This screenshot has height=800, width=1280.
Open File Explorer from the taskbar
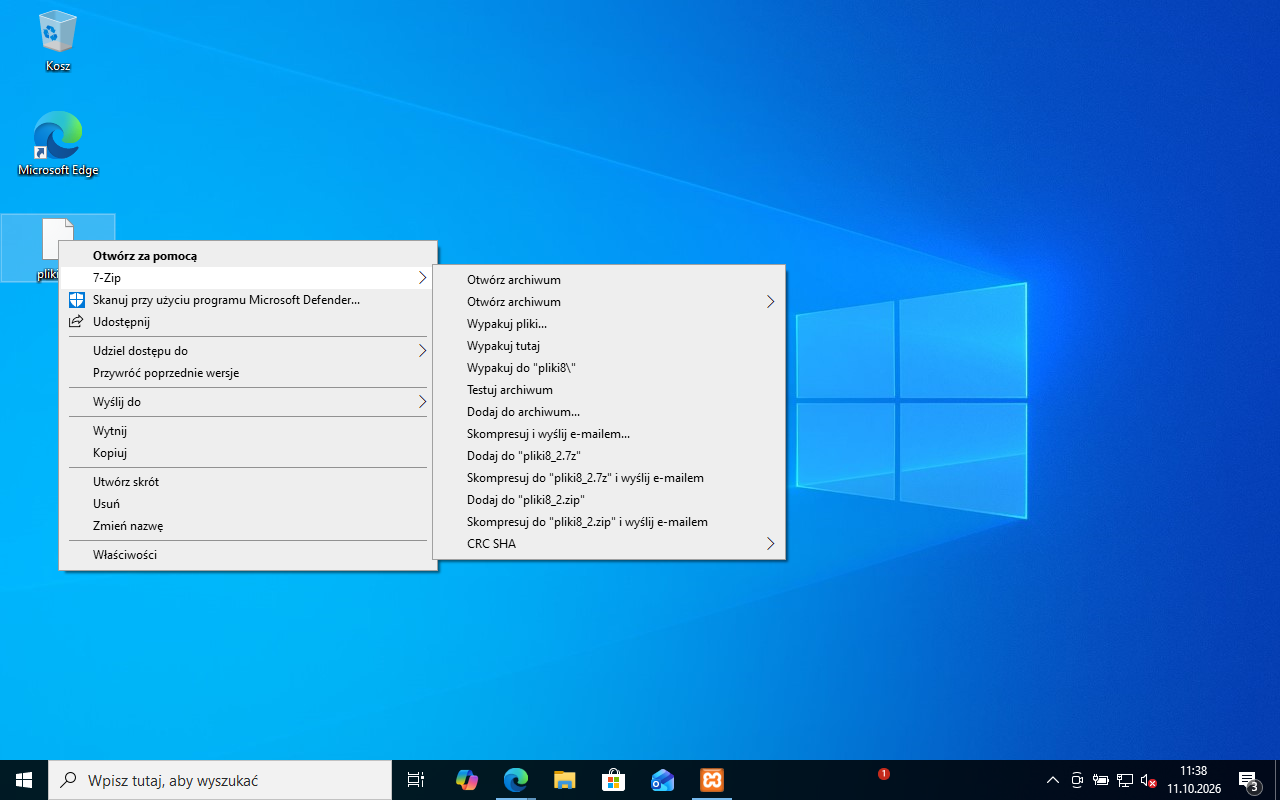[564, 780]
